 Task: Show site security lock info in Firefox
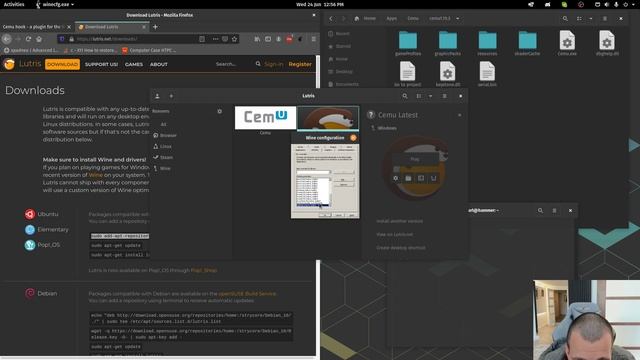[71, 39]
